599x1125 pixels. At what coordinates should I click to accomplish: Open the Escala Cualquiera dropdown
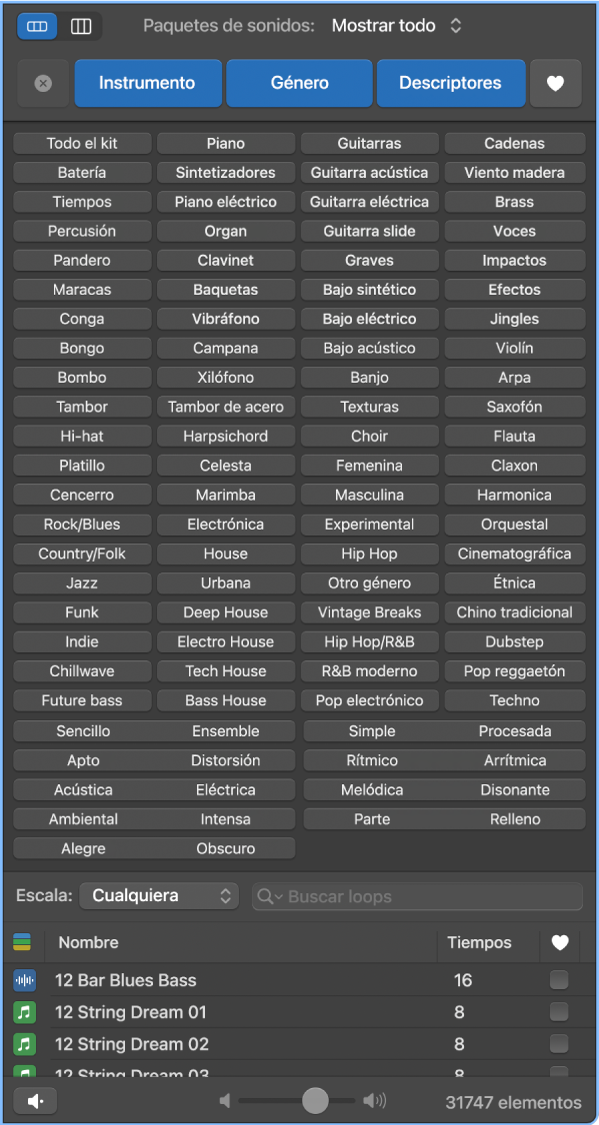pyautogui.click(x=158, y=896)
